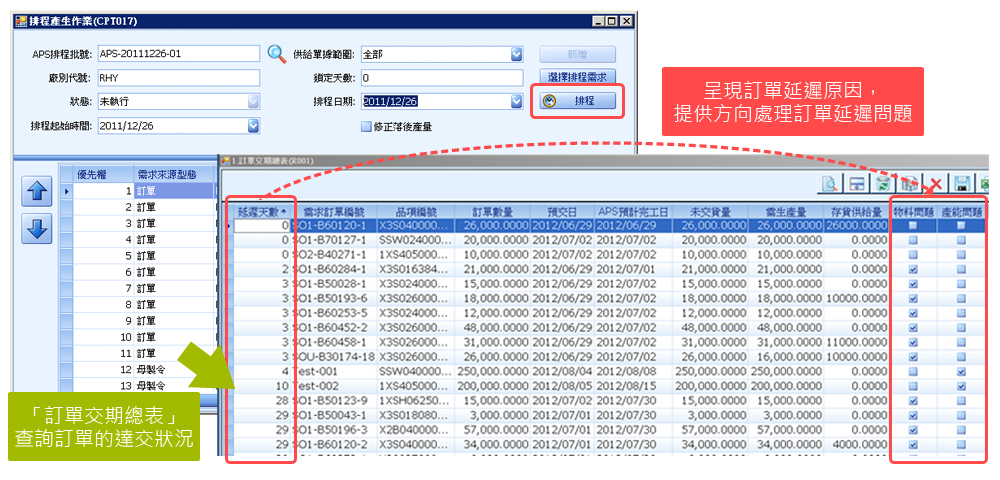
Task: Click the 選擇排程需求 button
Action: click(578, 77)
